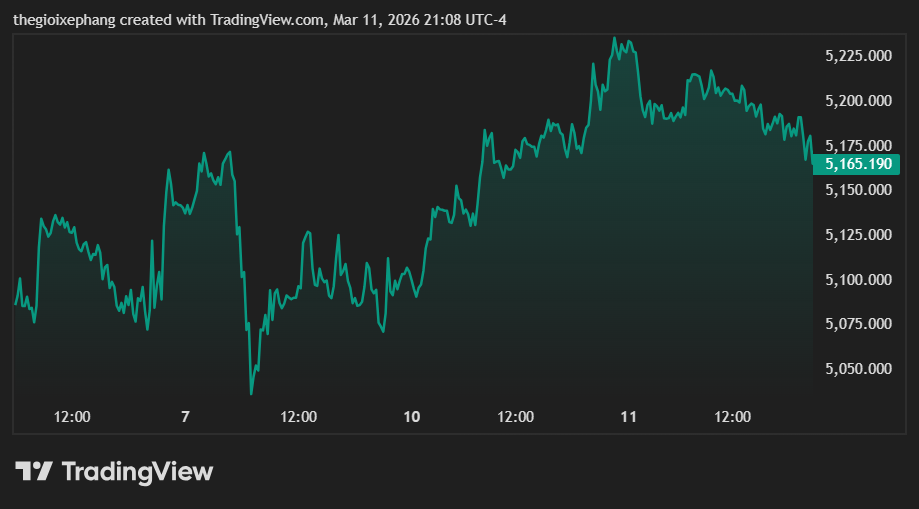Click the 12:00 label right of date 11
Viewport: 919px width, 509px height.
(732, 416)
